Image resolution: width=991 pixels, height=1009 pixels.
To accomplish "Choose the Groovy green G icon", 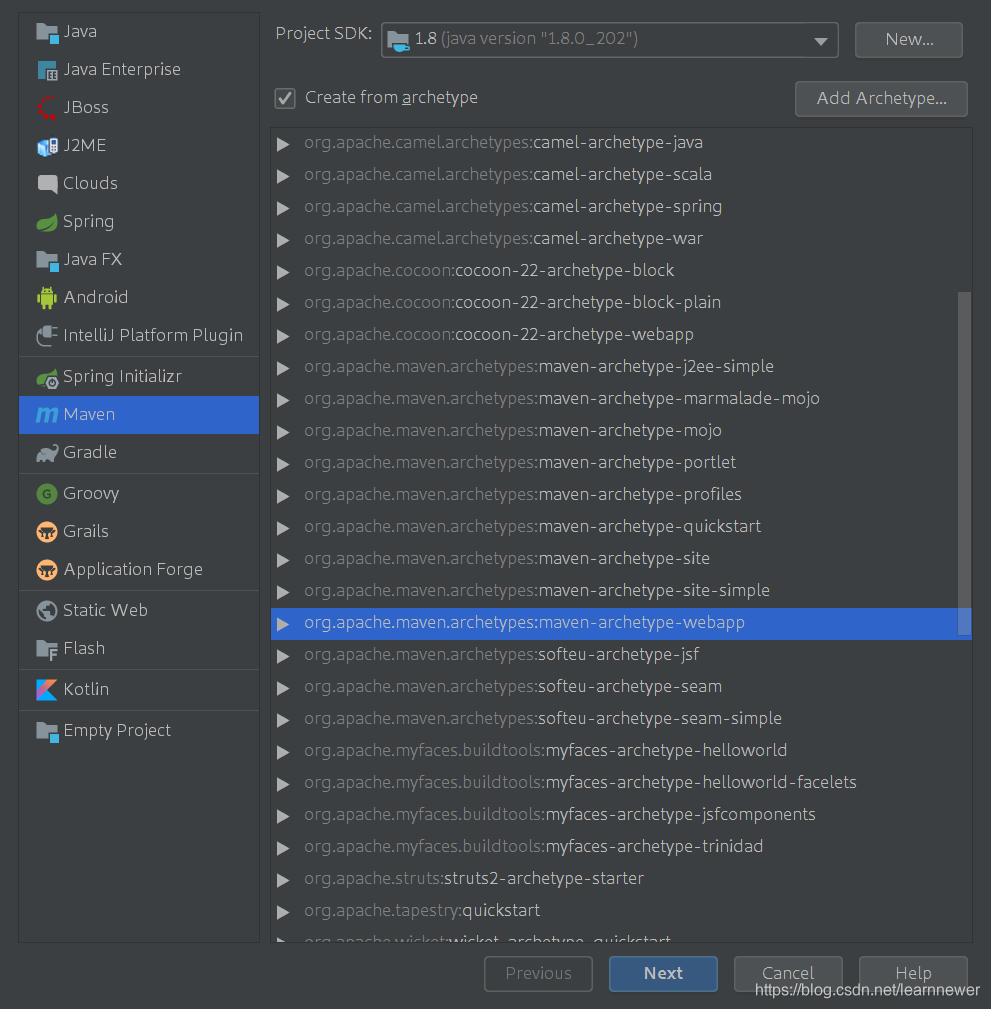I will [47, 494].
